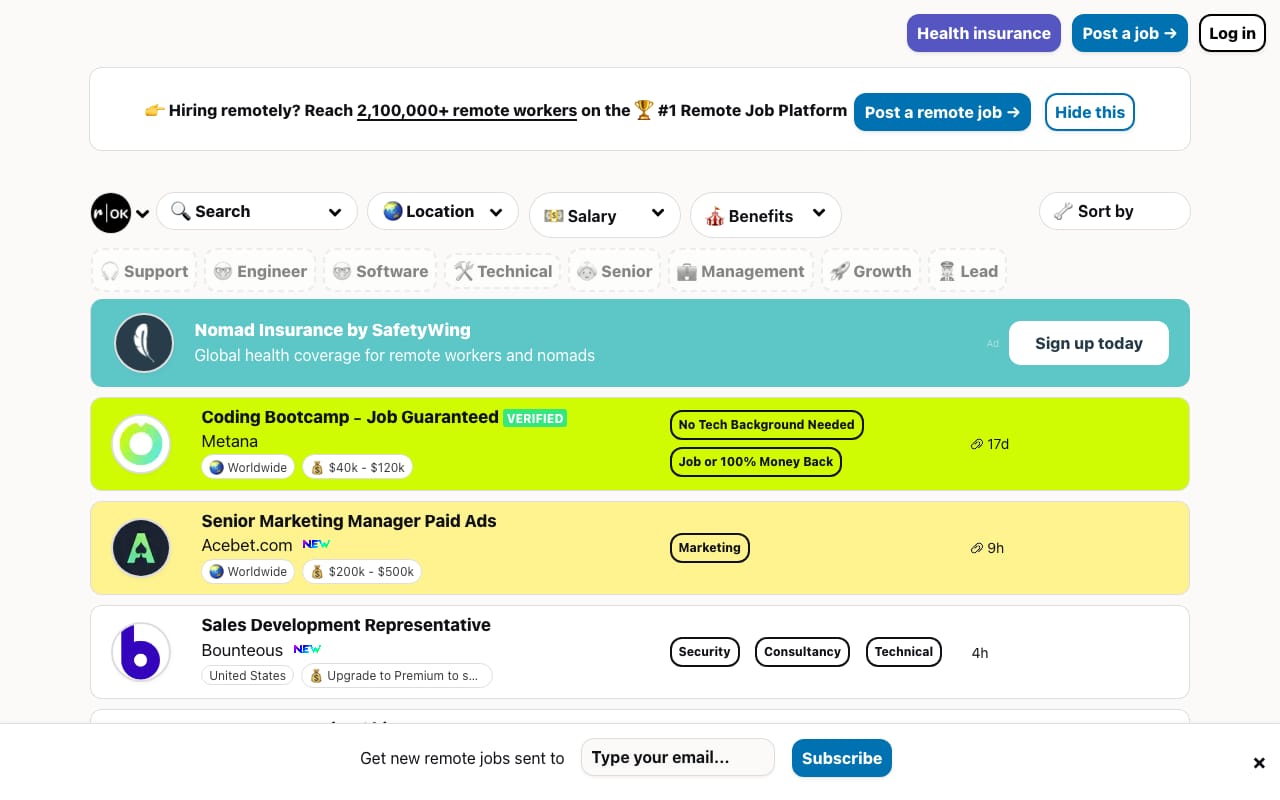Open the 2,100,000+ remote workers link

[467, 111]
